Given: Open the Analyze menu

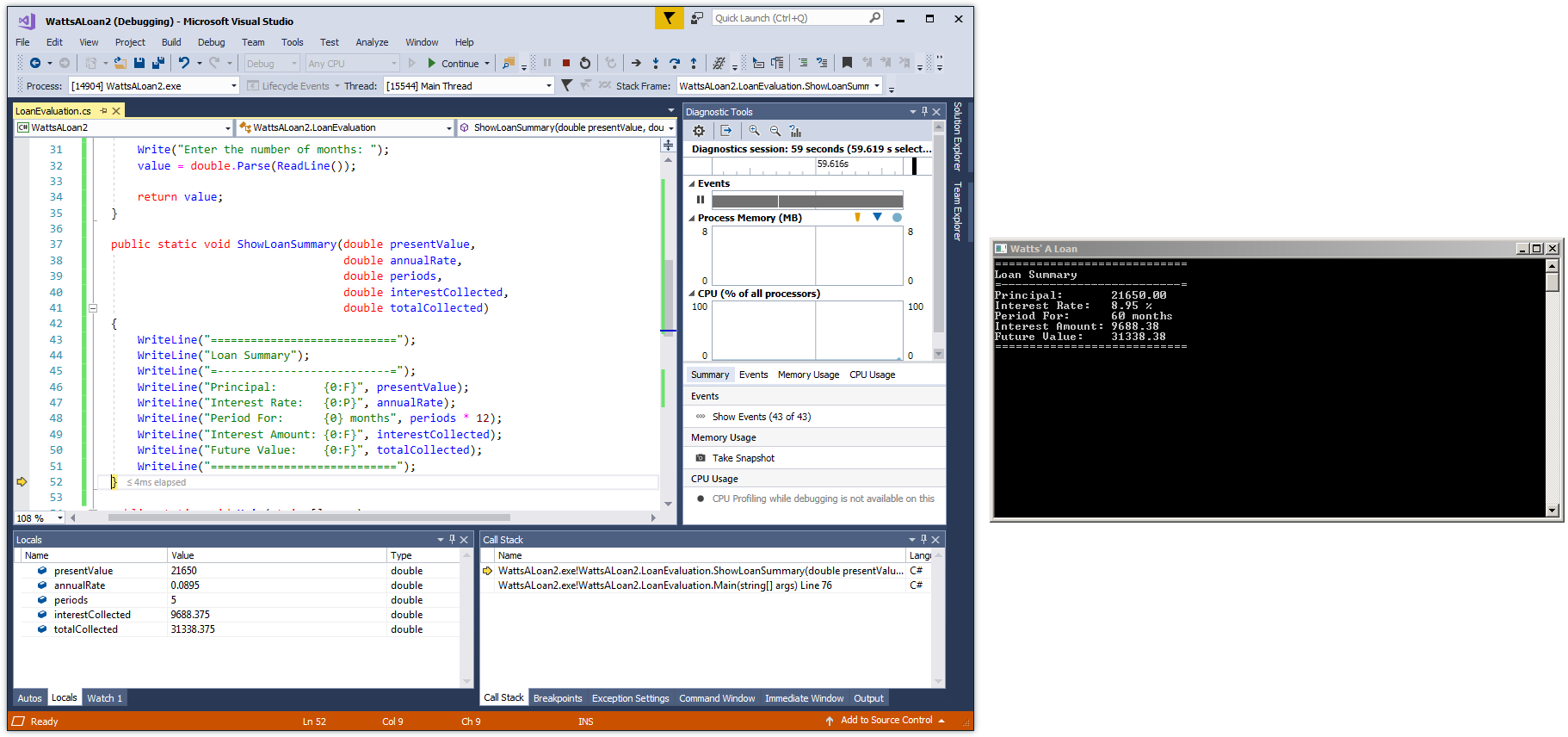Looking at the screenshot, I should pos(372,42).
